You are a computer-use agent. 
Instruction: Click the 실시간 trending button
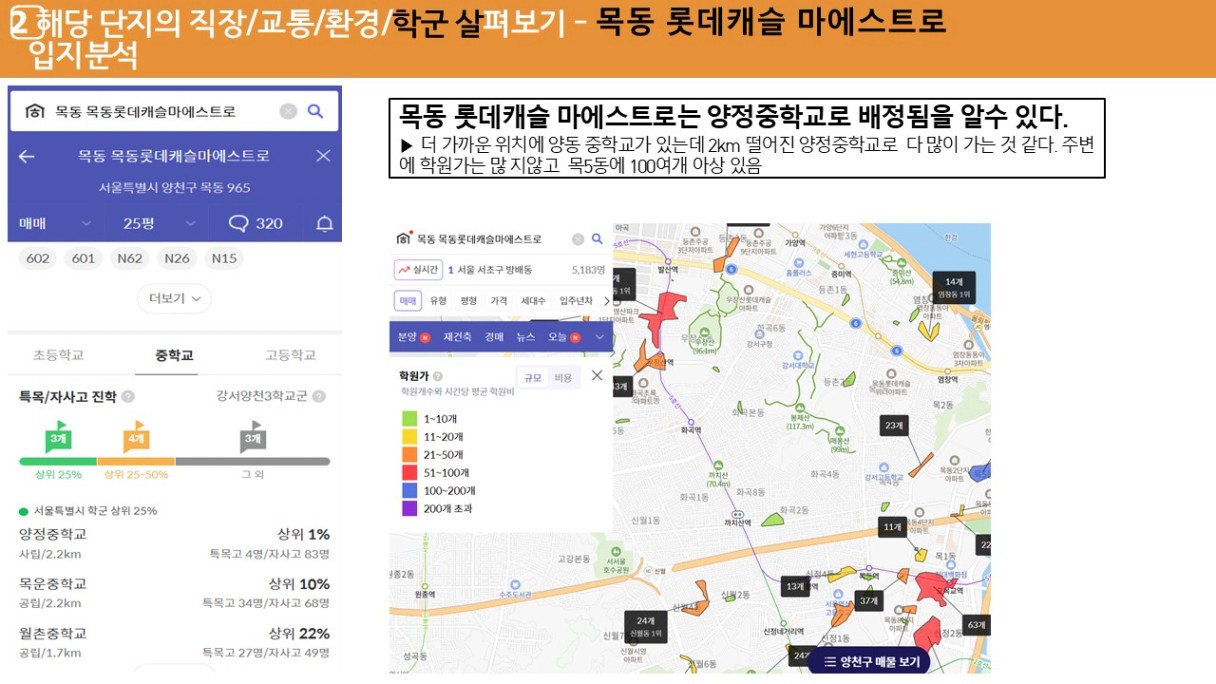point(418,269)
